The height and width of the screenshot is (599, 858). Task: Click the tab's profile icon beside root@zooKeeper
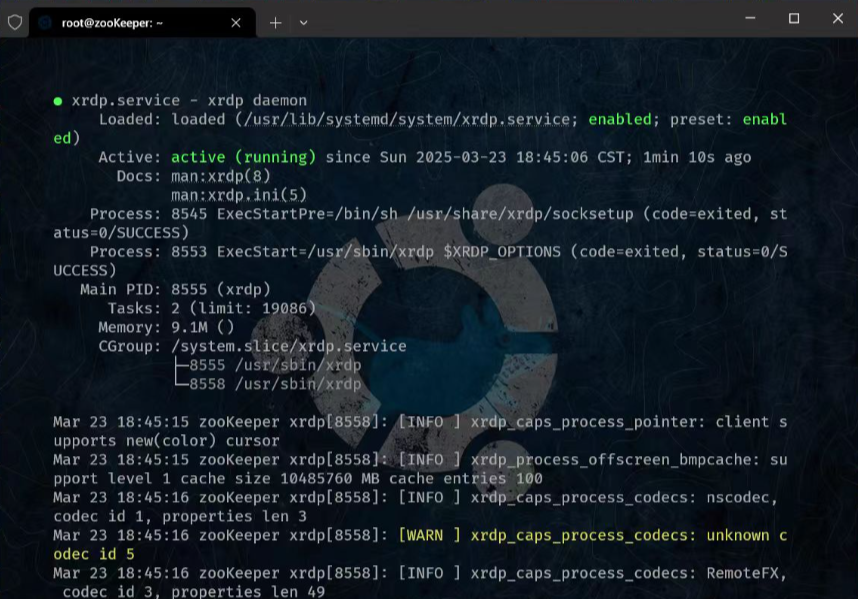coord(46,22)
